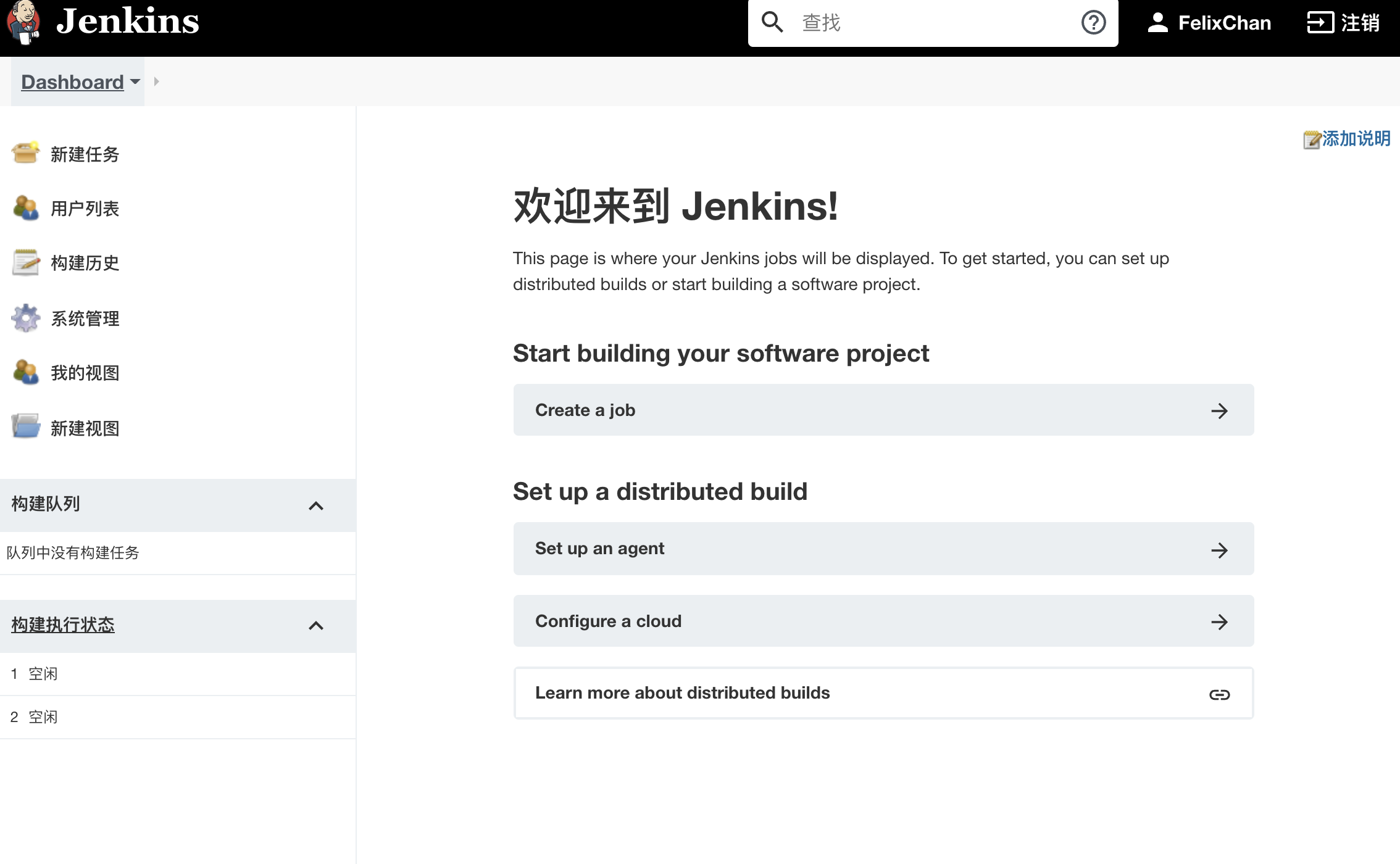Click the 用户列表 people icon
Viewport: 1400px width, 864px height.
pyautogui.click(x=25, y=207)
